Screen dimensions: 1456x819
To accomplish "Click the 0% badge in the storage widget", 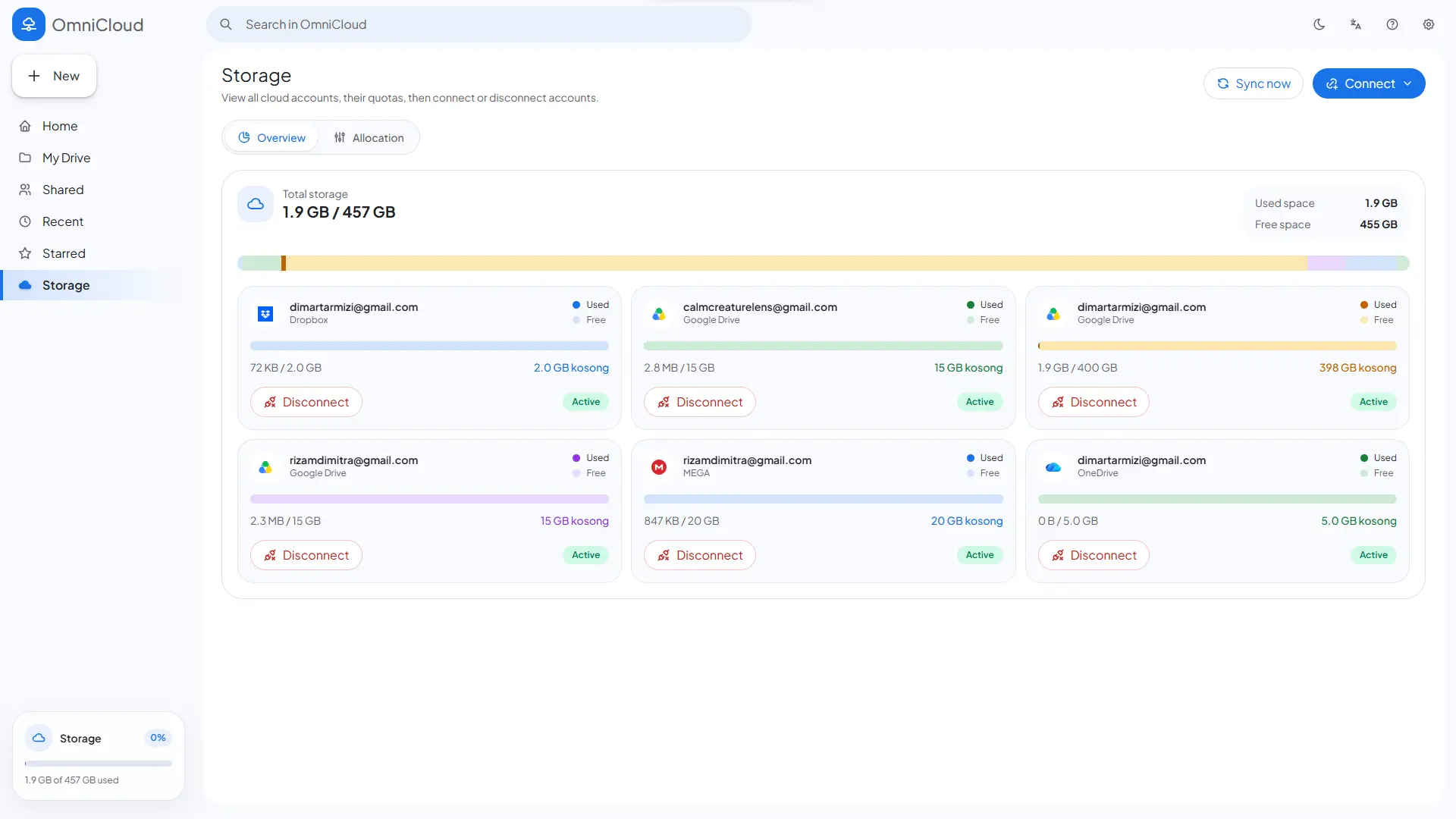I will [x=158, y=738].
